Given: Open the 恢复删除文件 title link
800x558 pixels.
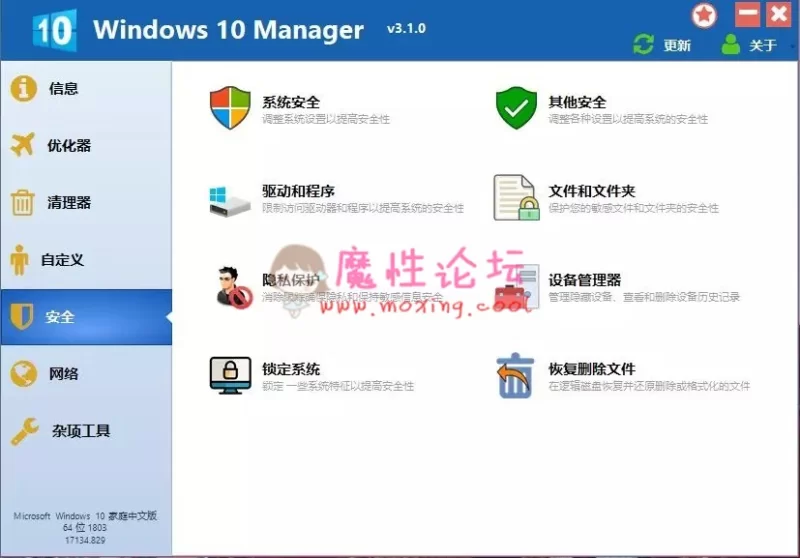Looking at the screenshot, I should point(592,369).
